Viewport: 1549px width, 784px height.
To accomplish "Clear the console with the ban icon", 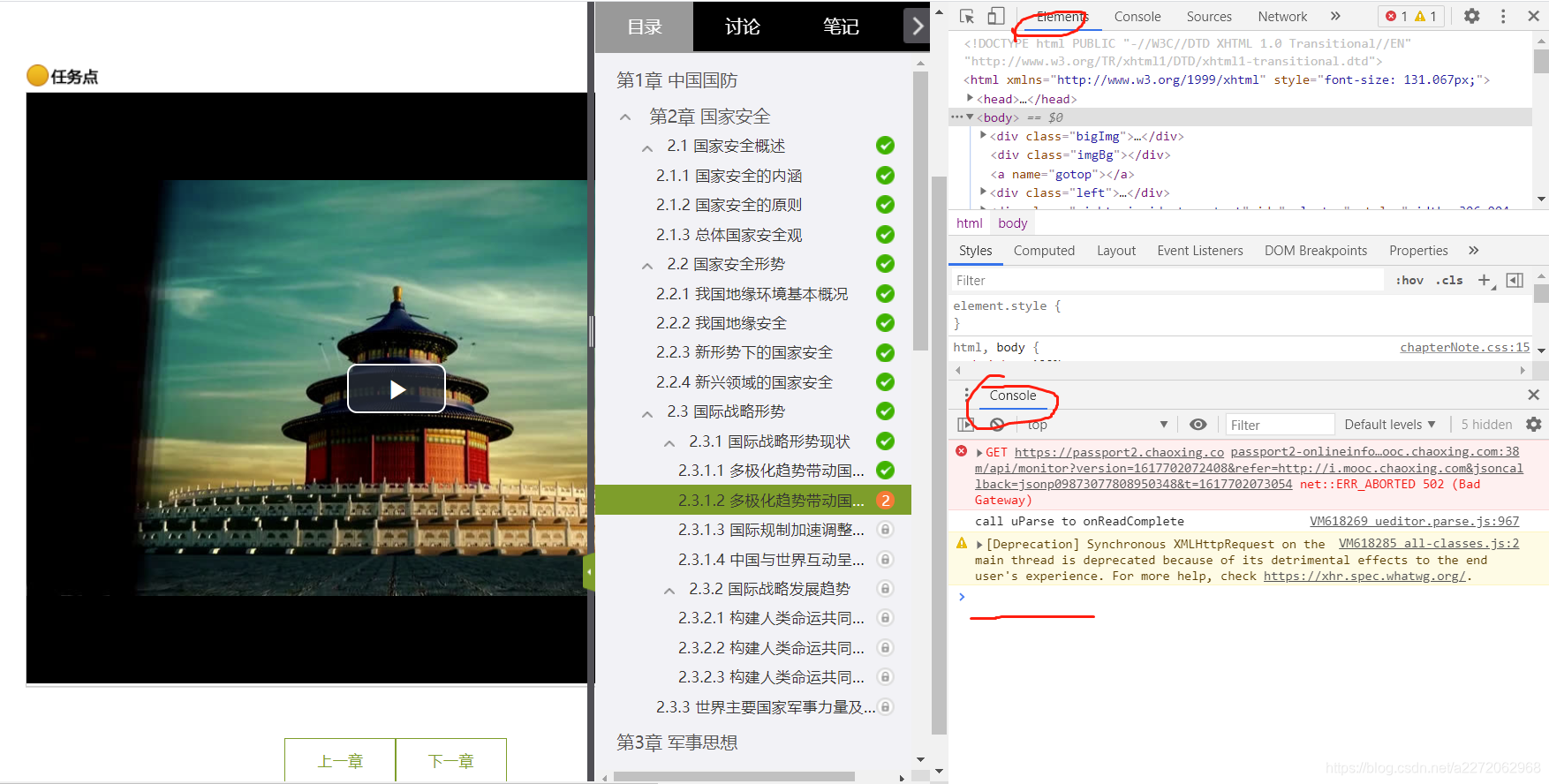I will pos(997,425).
